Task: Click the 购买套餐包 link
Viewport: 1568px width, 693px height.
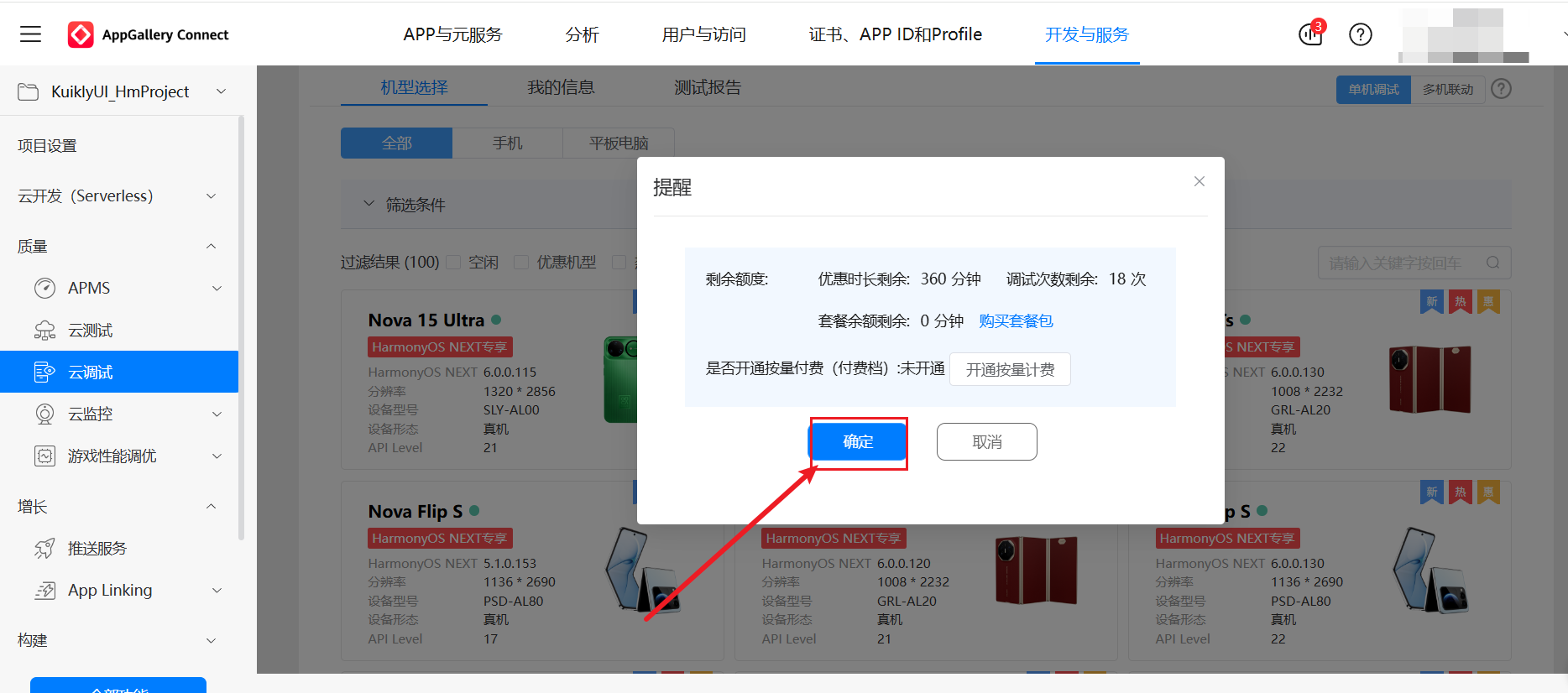Action: tap(1016, 320)
